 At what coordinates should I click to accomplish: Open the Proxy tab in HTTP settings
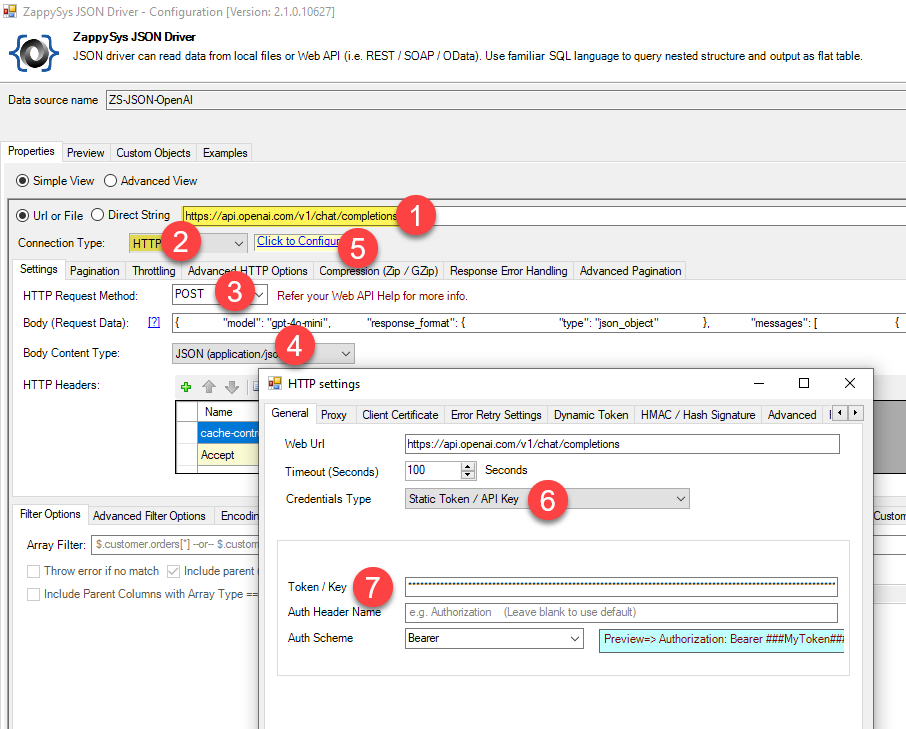point(334,415)
